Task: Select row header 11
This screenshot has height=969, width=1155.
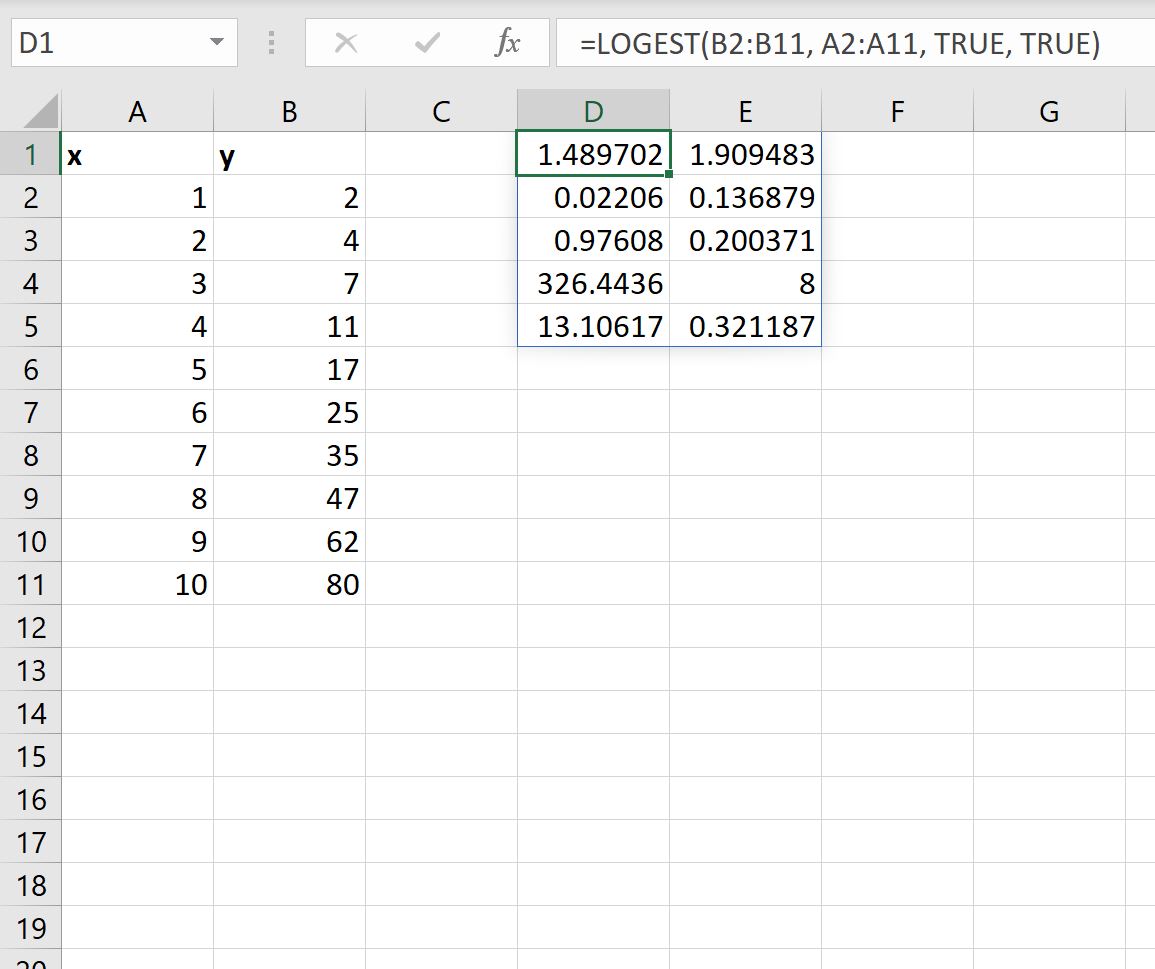Action: pos(32,584)
